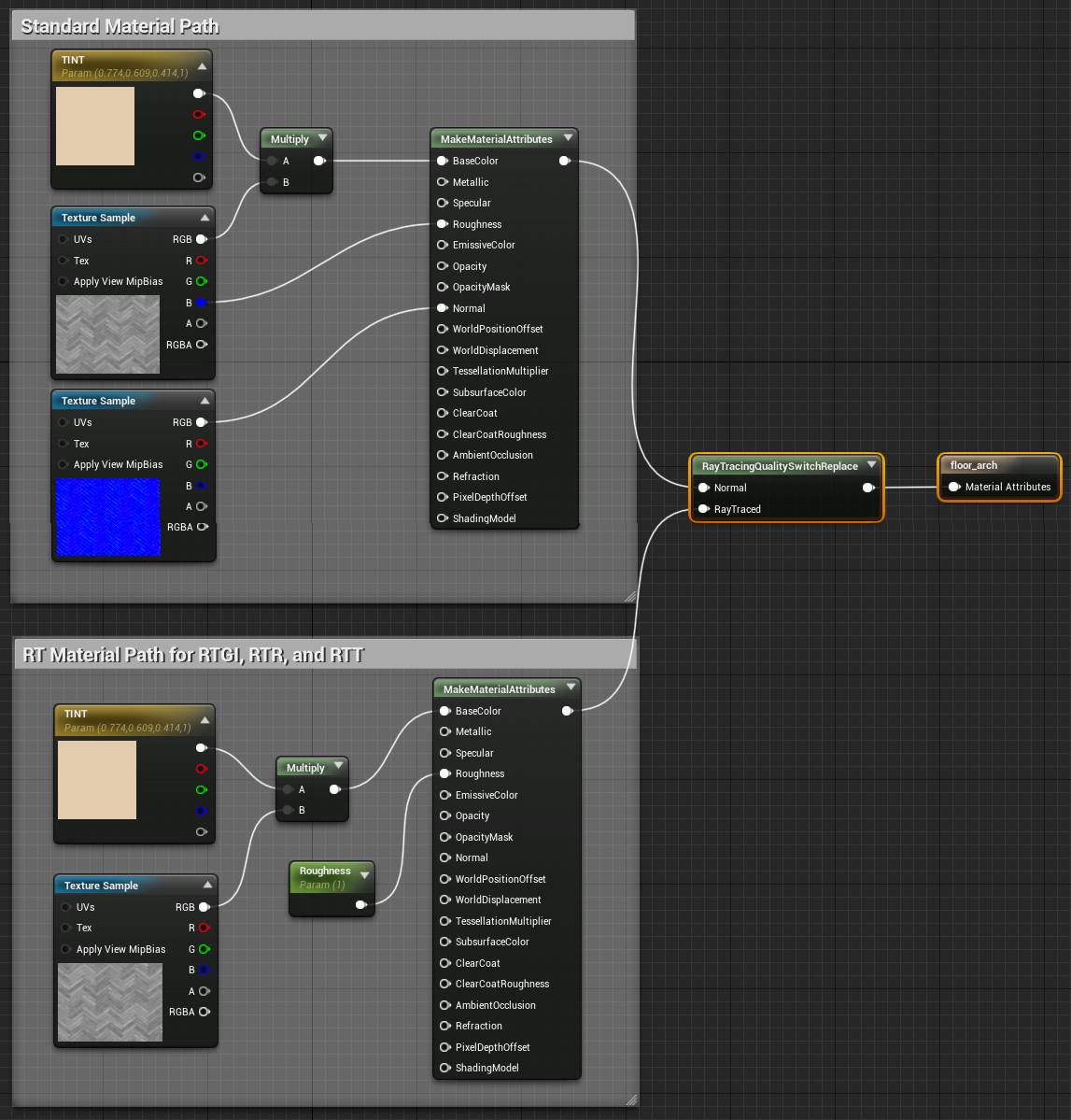The width and height of the screenshot is (1071, 1120).
Task: Click the A input pin on the top Multiply node
Action: [272, 161]
